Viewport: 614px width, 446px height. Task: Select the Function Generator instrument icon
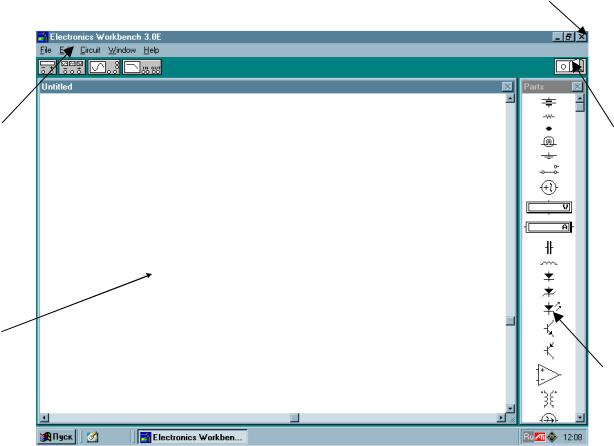pyautogui.click(x=72, y=67)
